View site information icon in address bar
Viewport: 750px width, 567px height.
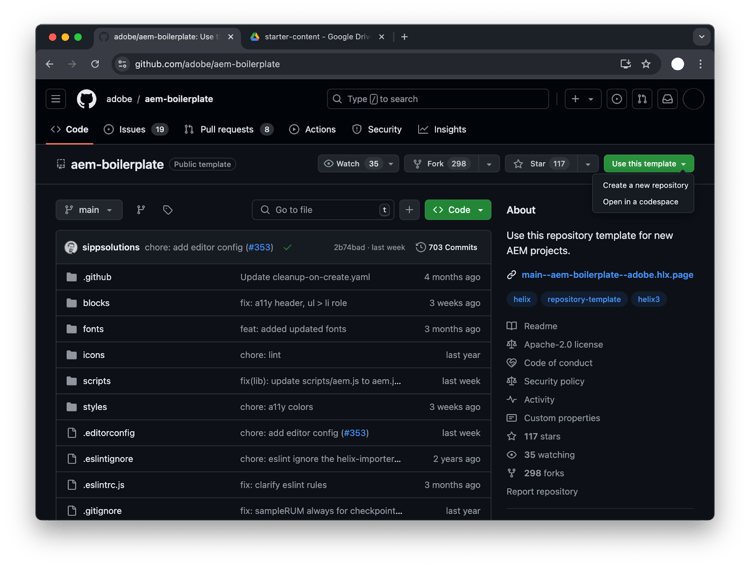[122, 64]
